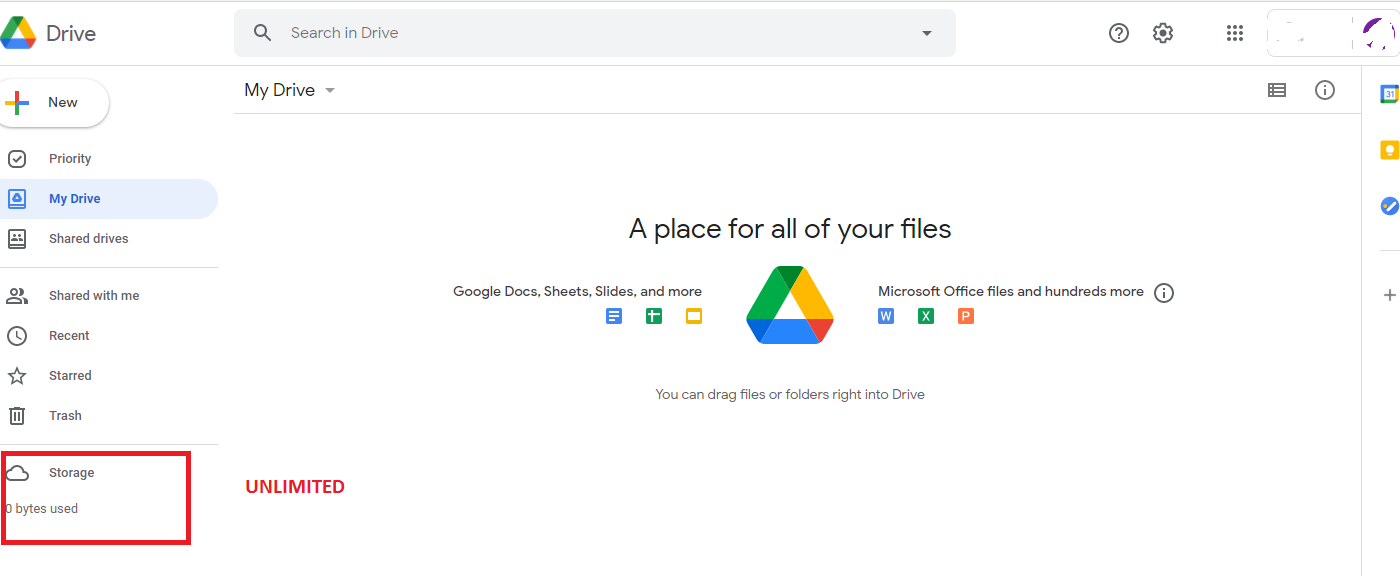Screen dimensions: 1400x576
Task: Open the Settings gear icon
Action: 1162,33
